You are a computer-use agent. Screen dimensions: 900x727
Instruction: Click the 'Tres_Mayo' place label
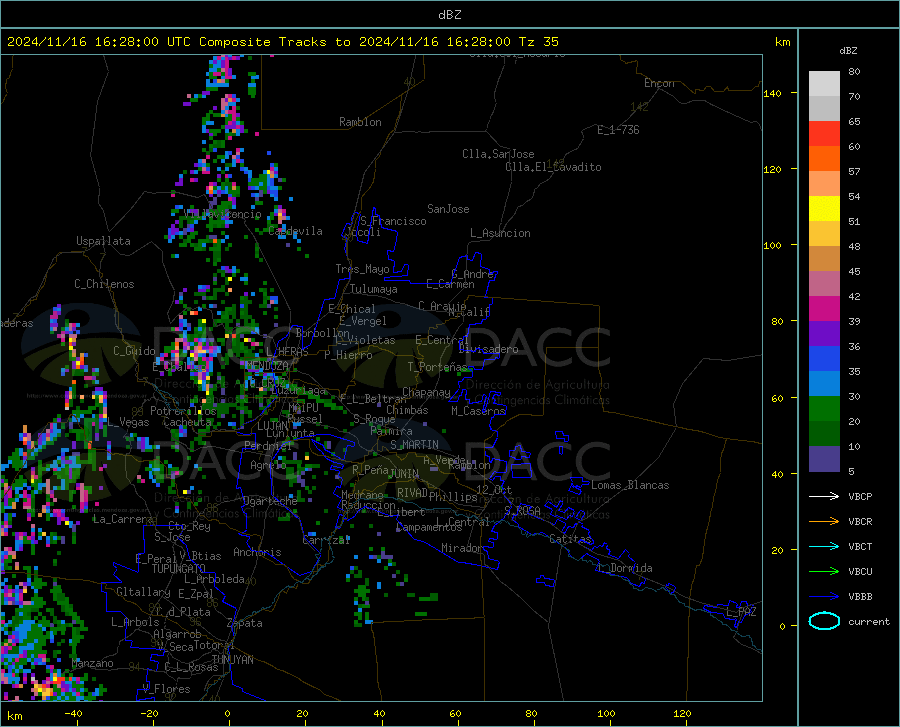pyautogui.click(x=362, y=269)
